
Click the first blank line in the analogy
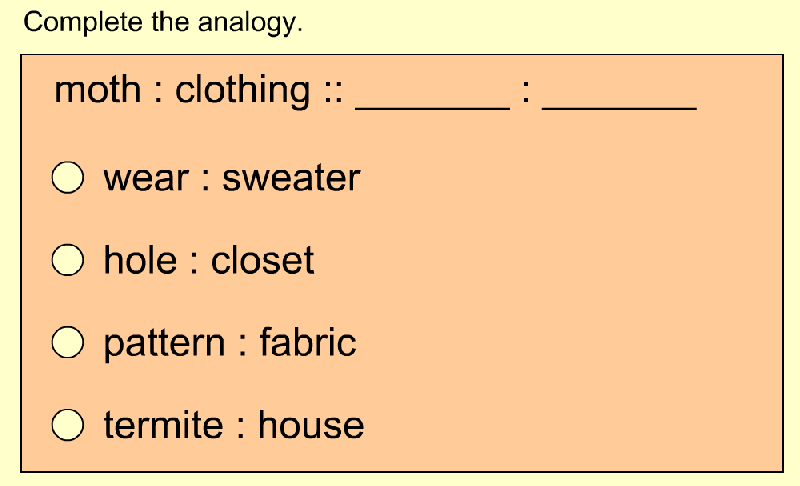433,107
